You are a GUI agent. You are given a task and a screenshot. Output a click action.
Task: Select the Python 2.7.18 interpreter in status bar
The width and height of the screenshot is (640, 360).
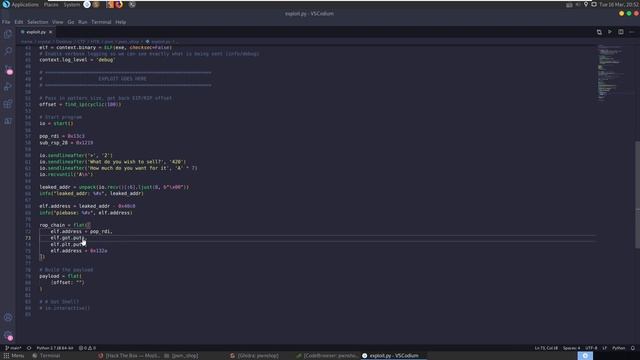pos(55,348)
